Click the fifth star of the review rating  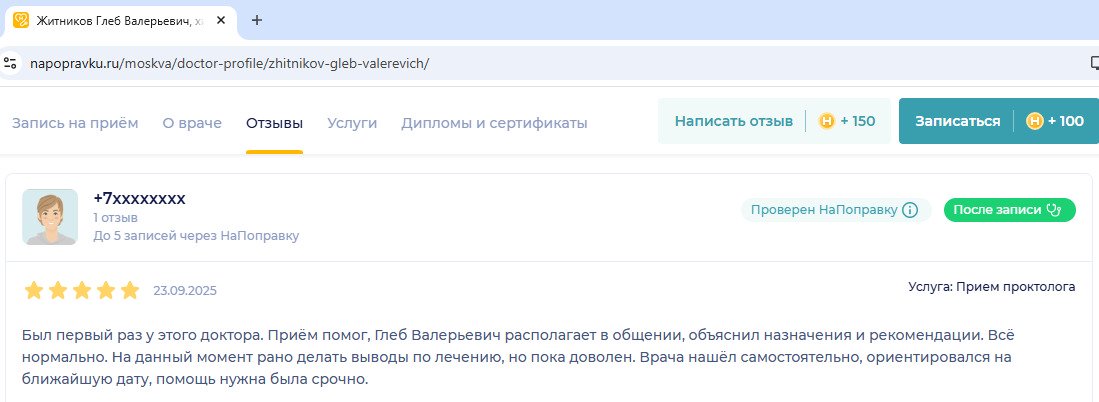(x=130, y=291)
